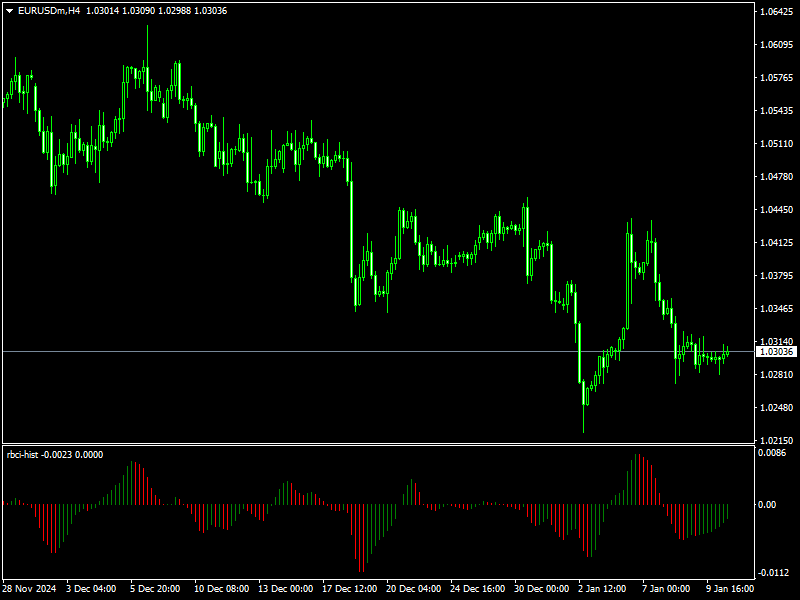Click the 7 Jan 00:00 time label
This screenshot has width=800, height=600.
pos(666,589)
